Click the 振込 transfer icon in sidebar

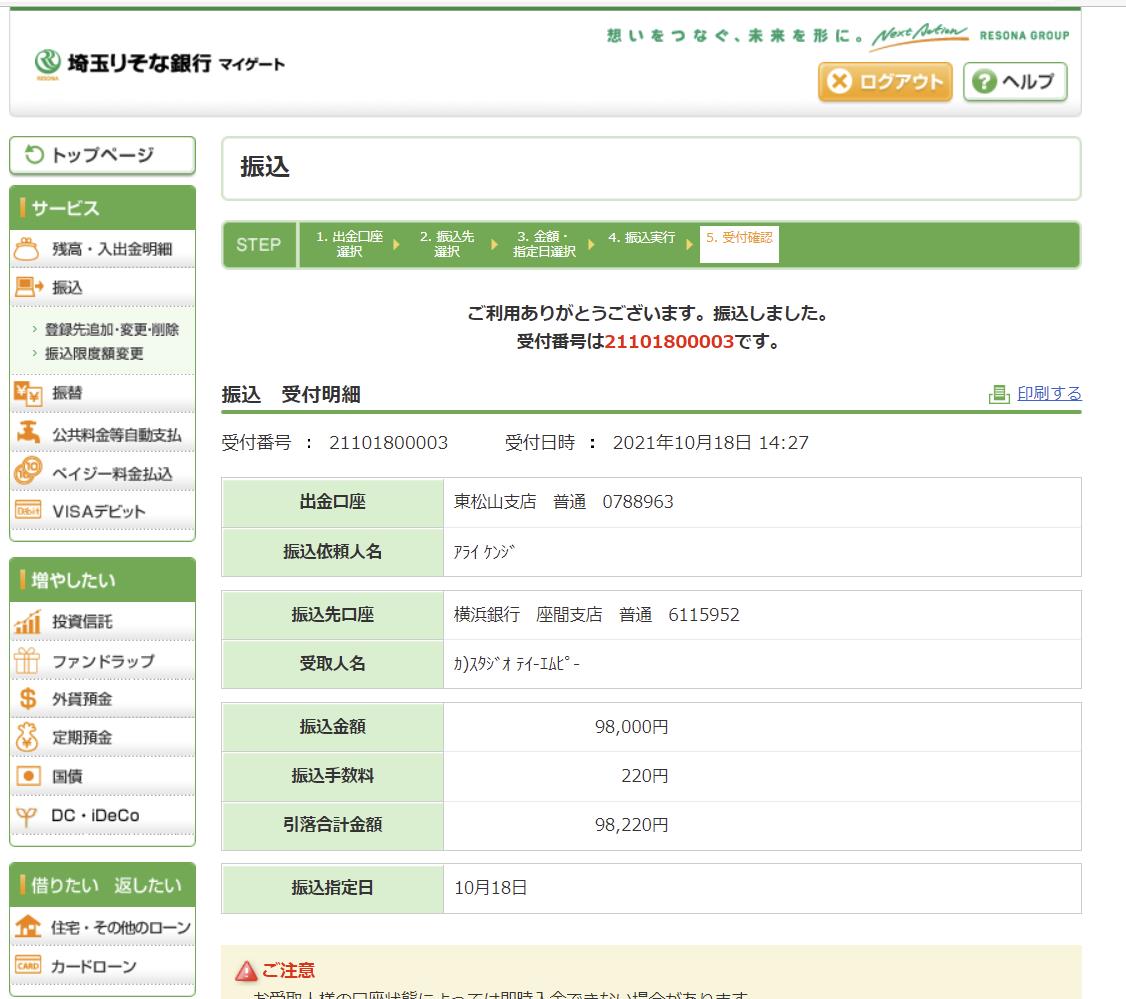[29, 287]
